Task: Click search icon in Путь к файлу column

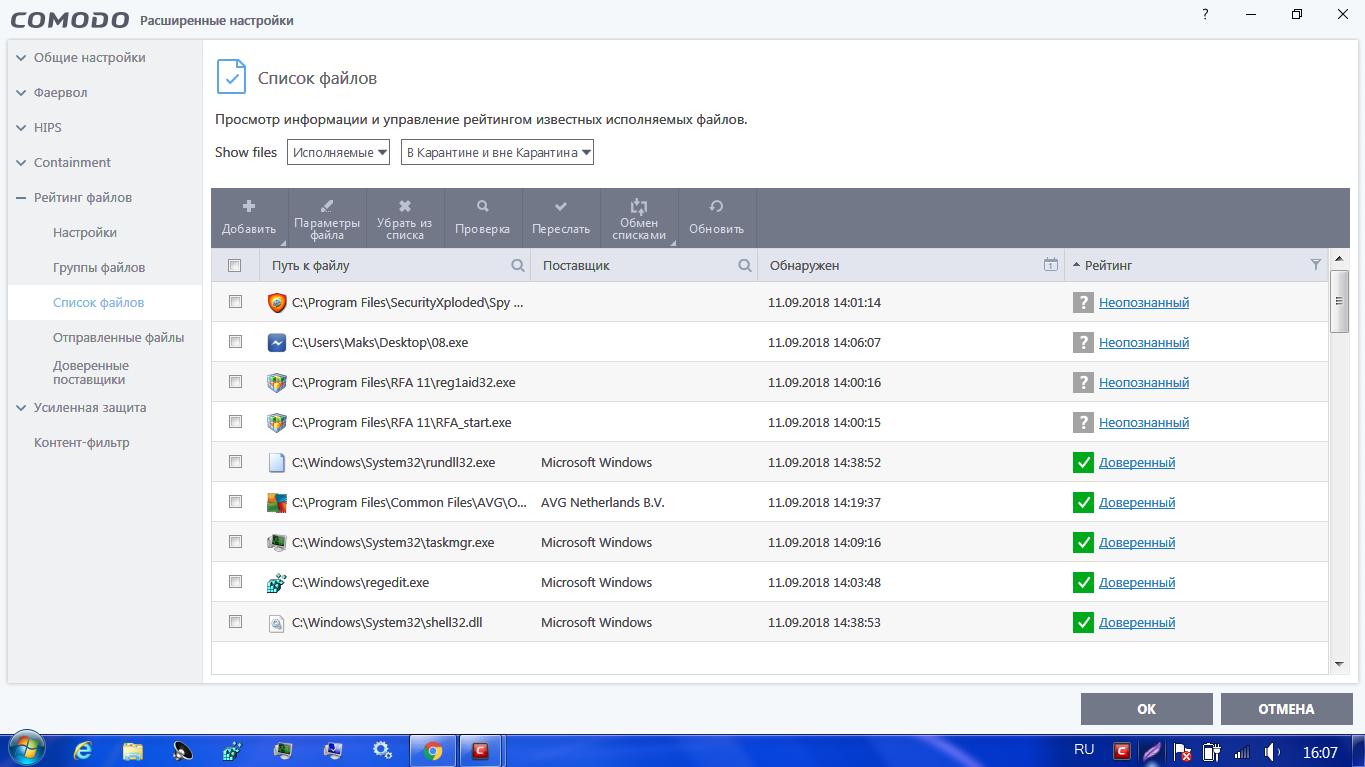Action: tap(518, 266)
